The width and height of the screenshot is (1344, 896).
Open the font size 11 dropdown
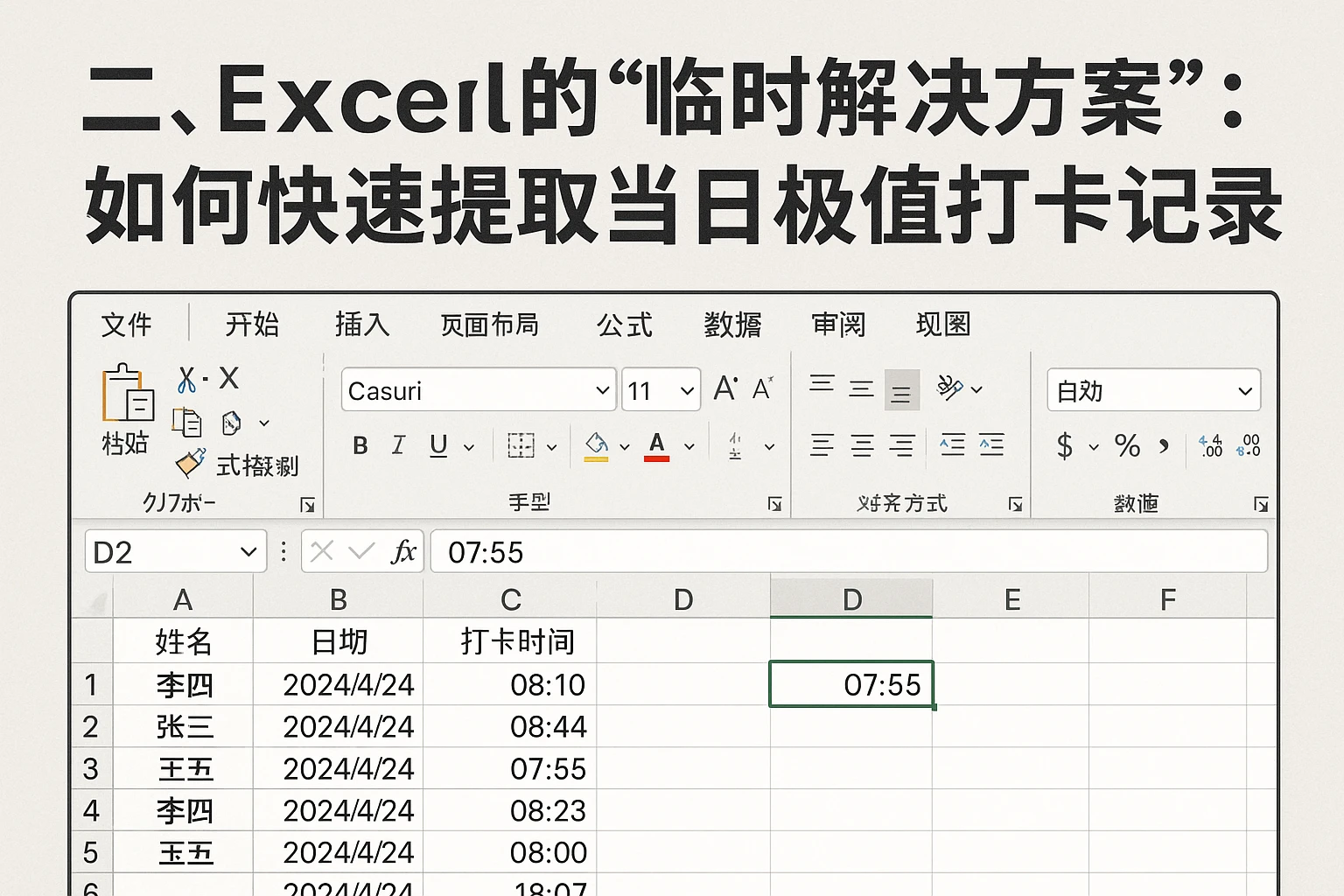tap(661, 389)
